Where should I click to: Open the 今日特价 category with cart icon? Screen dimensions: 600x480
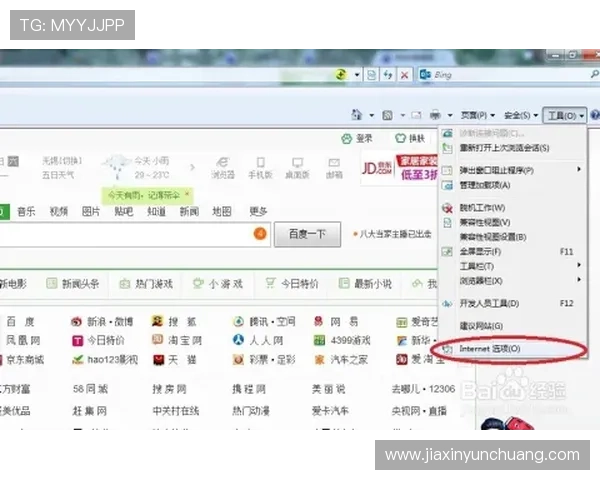click(x=292, y=284)
